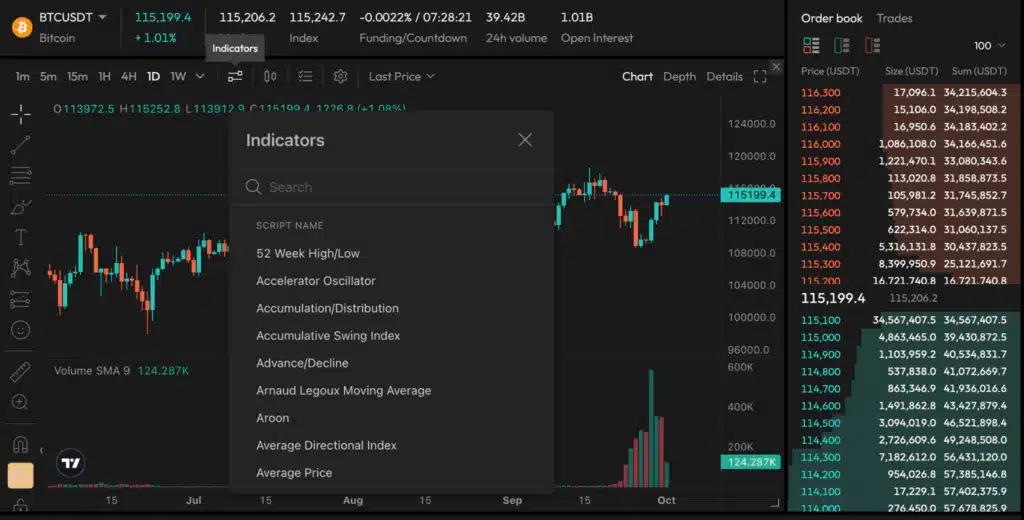Screen dimensions: 1024x520
Task: Show only buy orders in order book
Action: click(x=842, y=45)
